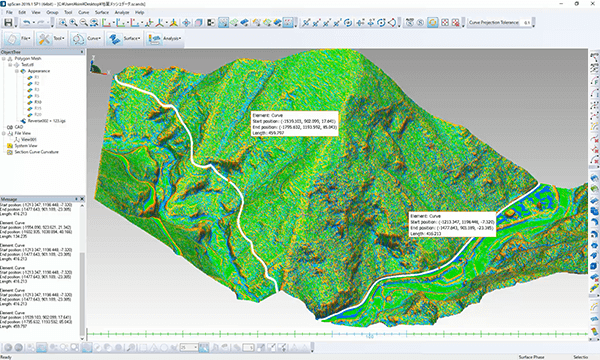Select the zoom window magnifier icon

62,23
